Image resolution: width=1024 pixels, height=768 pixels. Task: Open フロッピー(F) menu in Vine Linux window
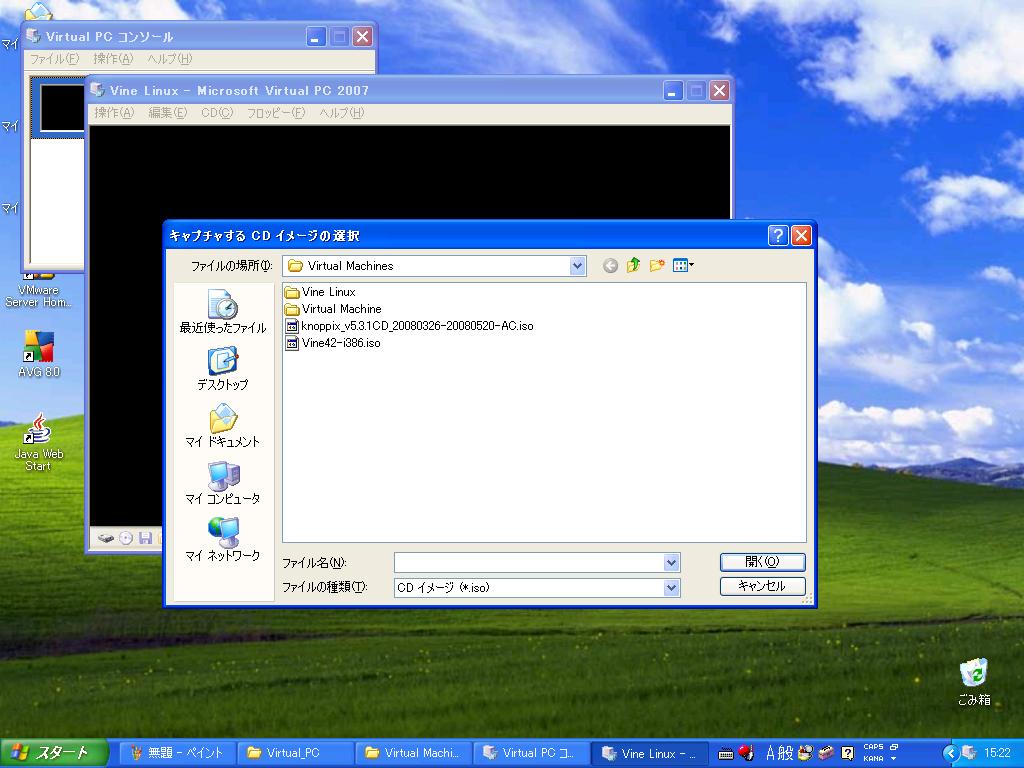click(276, 113)
